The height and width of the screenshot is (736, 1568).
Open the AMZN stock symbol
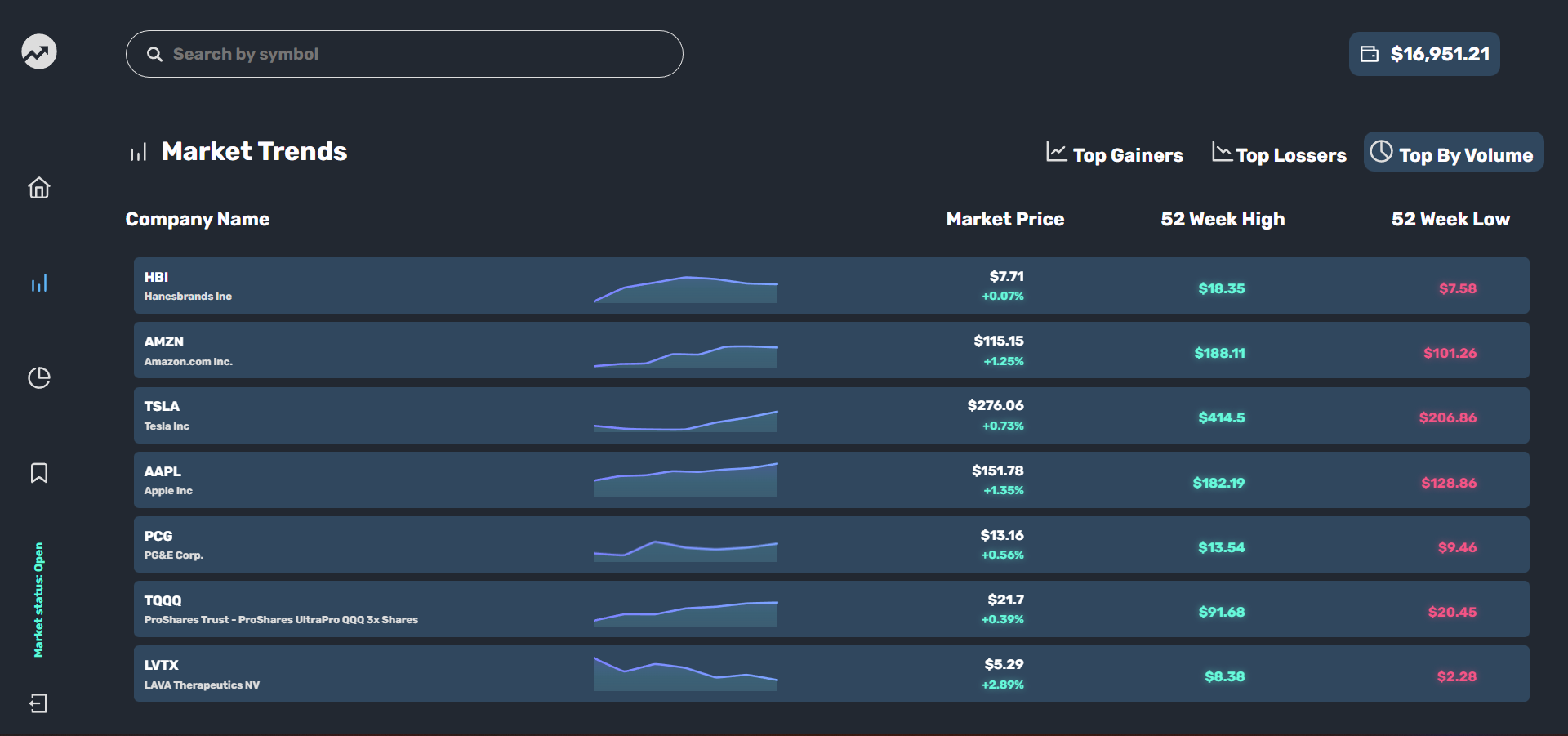point(164,341)
